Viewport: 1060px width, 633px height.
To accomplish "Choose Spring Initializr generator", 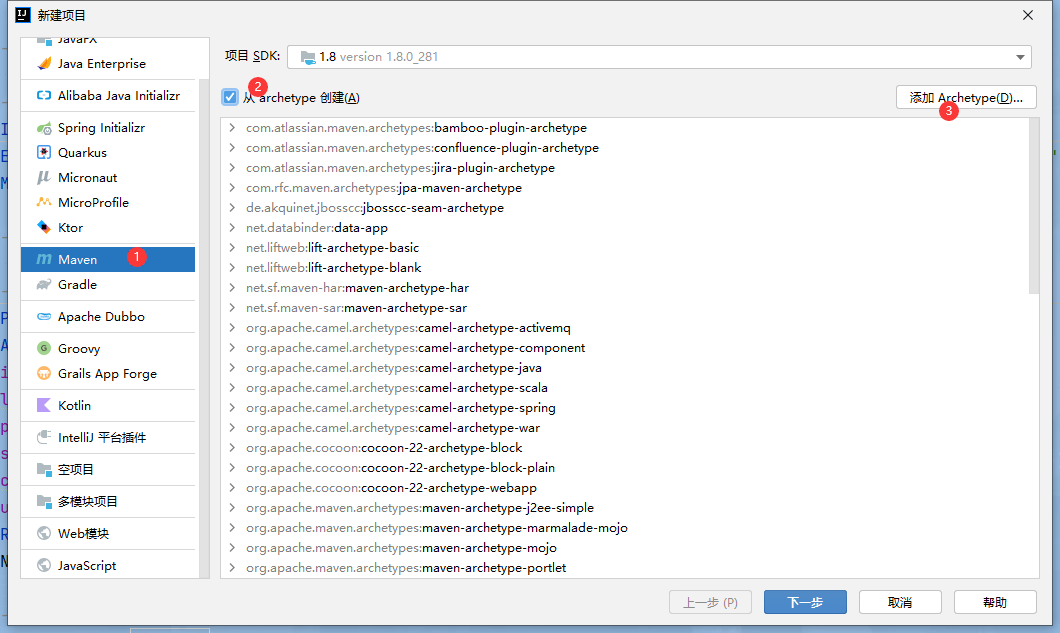I will point(108,128).
